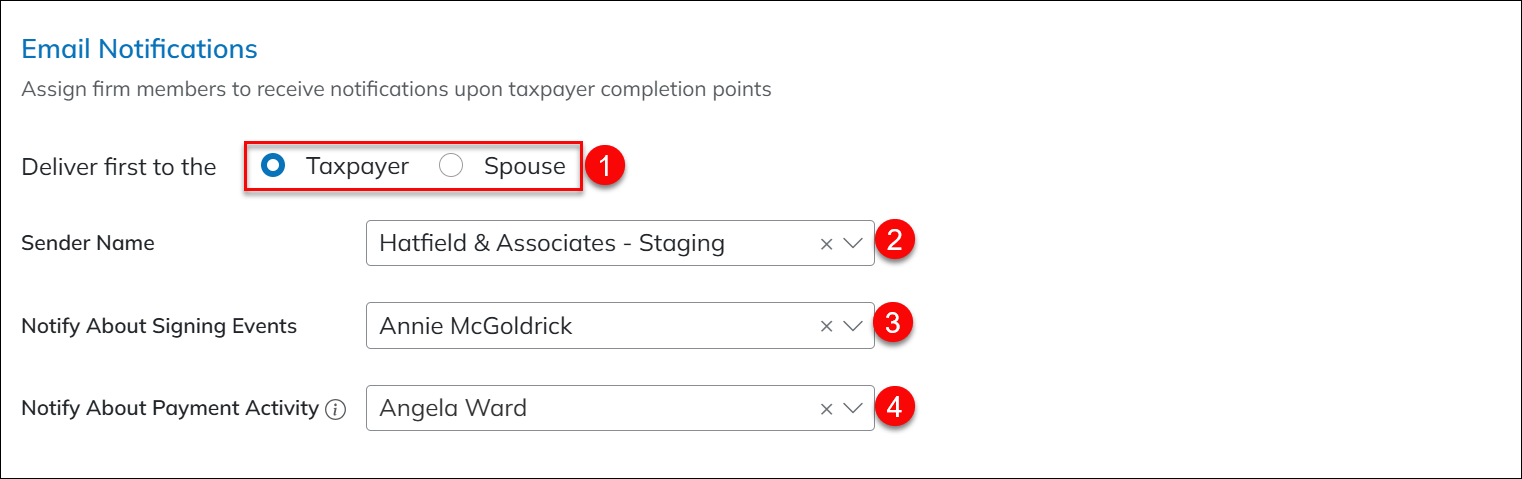Viewport: 1522px width, 479px height.
Task: Click the Sender Name label
Action: [88, 243]
